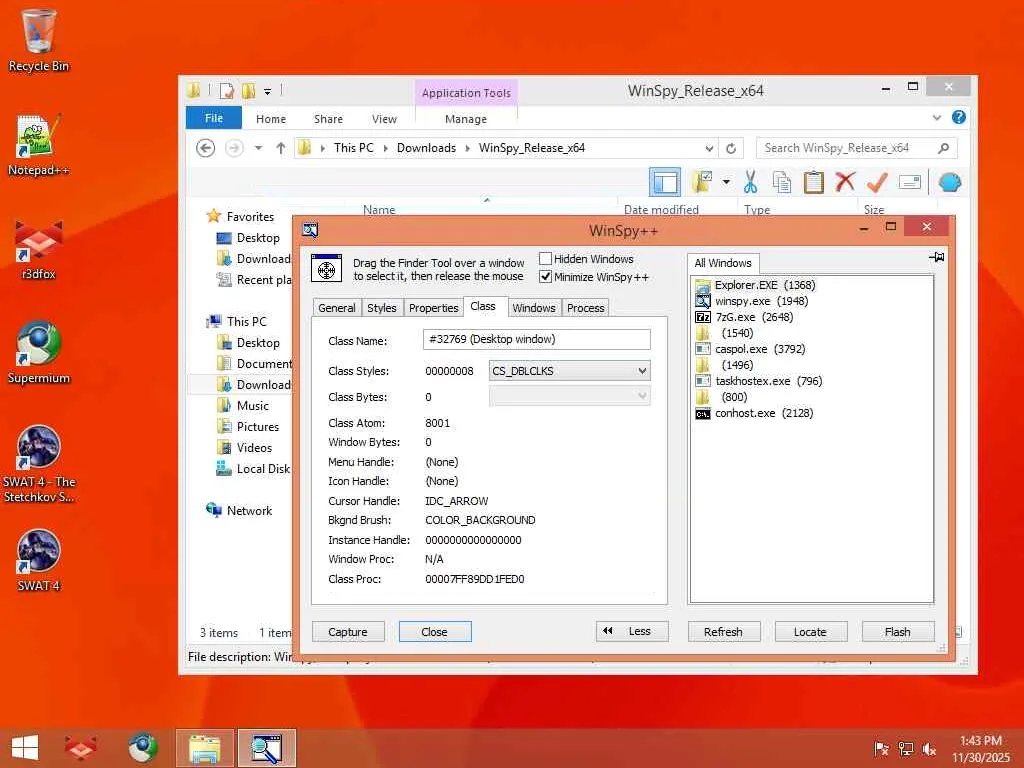Enable the Hidden Windows checkbox
This screenshot has height=768, width=1024.
click(545, 259)
